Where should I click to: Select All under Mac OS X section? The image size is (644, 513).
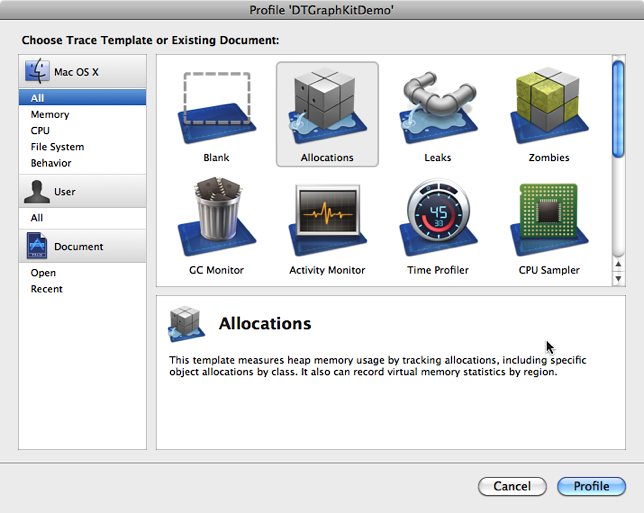(x=37, y=98)
